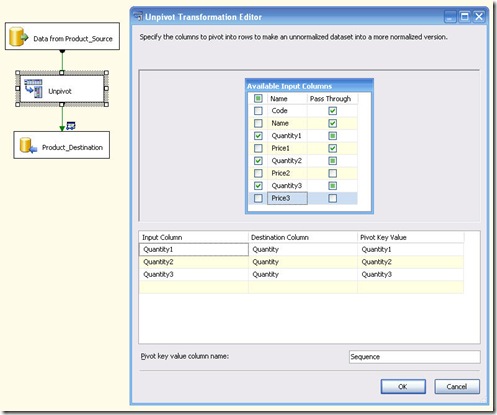
Task: Select the Quantity3 Input Column cell
Action: click(194, 274)
